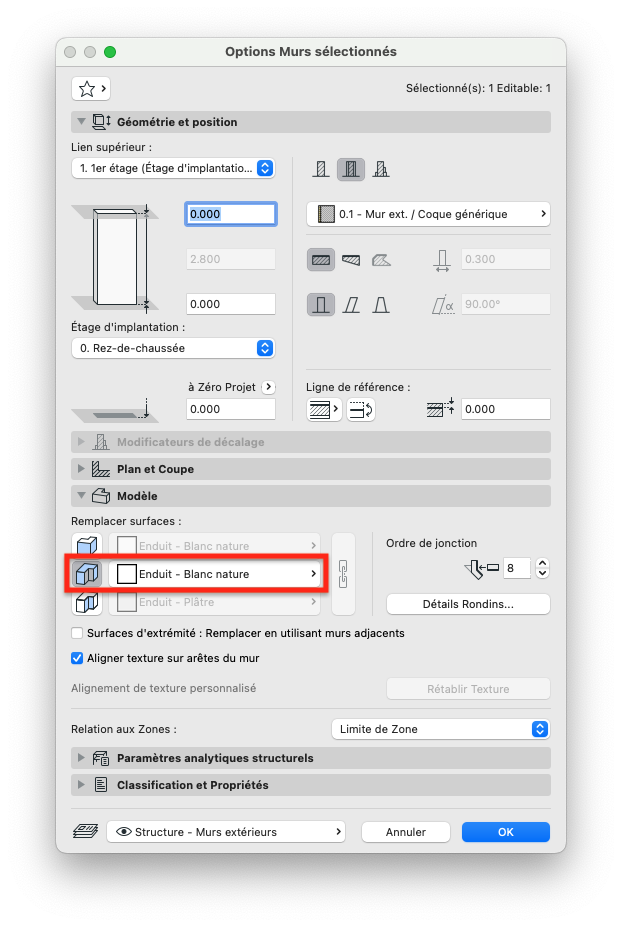Select the basic wall structure icon

(321, 170)
